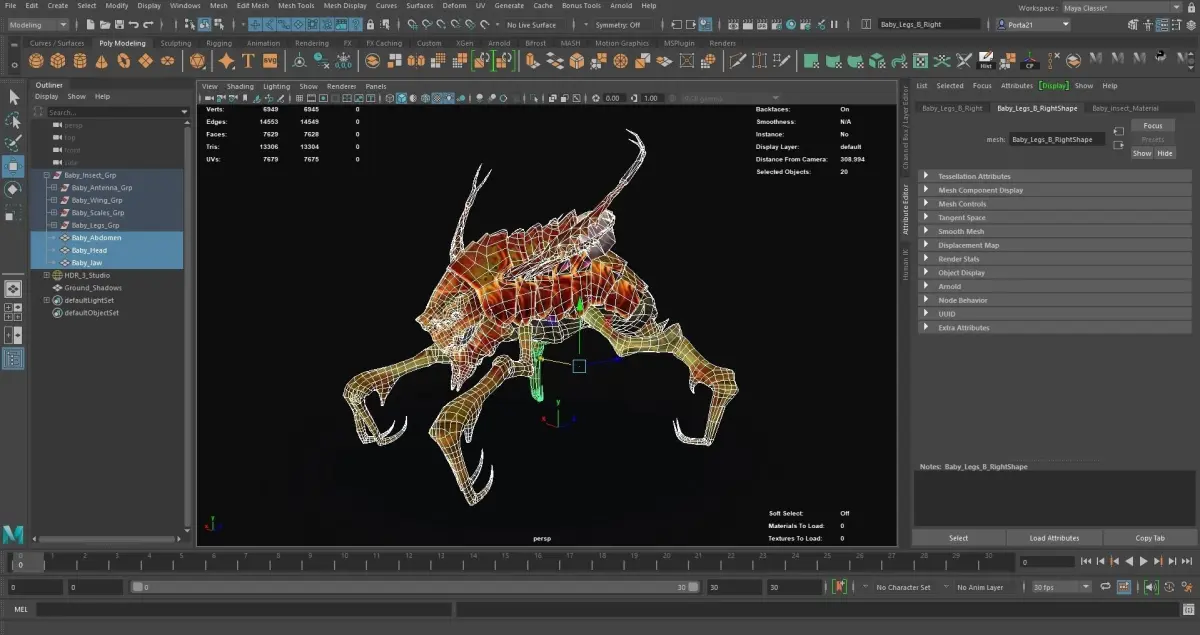Click the redo arrow icon

149,24
